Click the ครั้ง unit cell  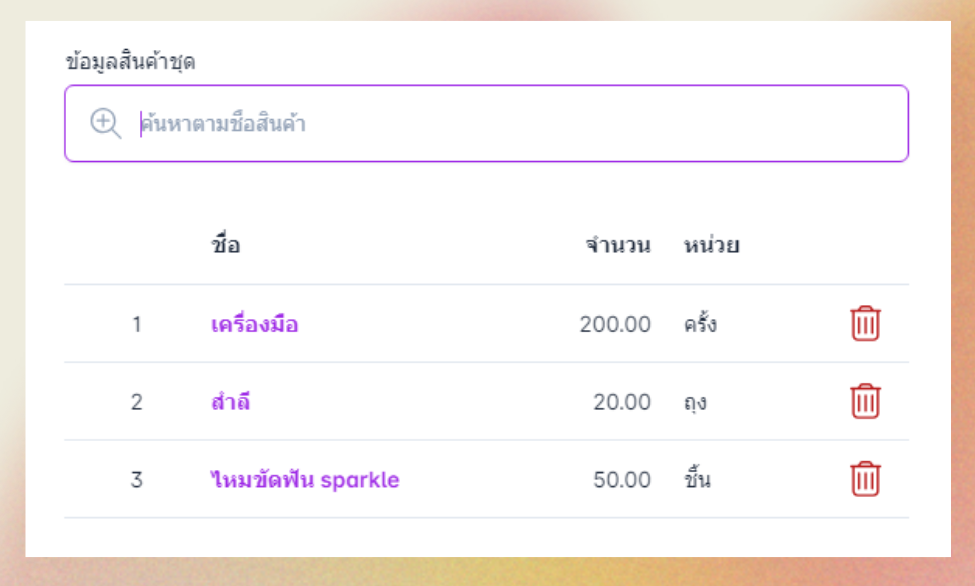pos(700,325)
